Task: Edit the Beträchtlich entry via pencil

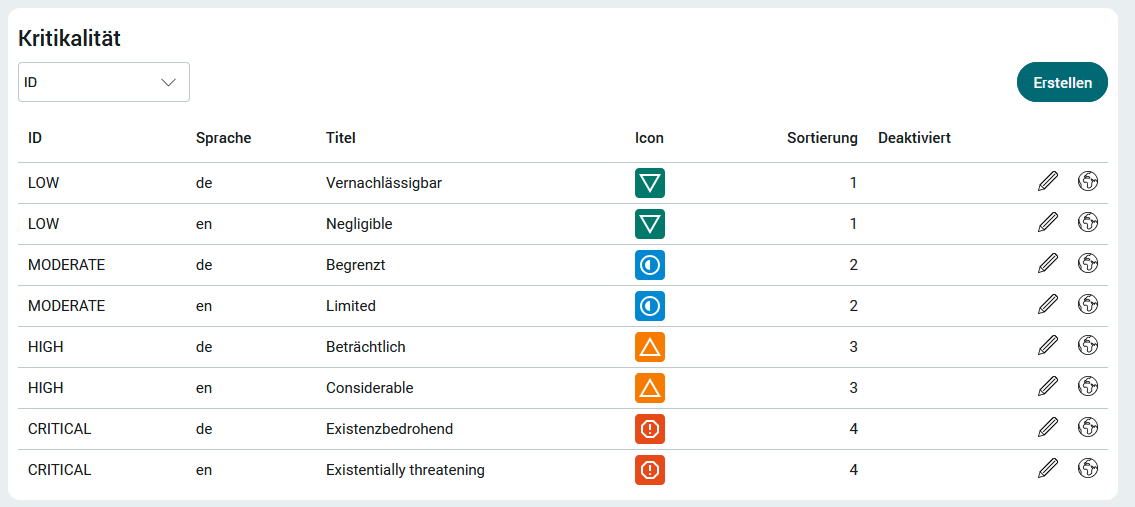Action: [x=1047, y=345]
